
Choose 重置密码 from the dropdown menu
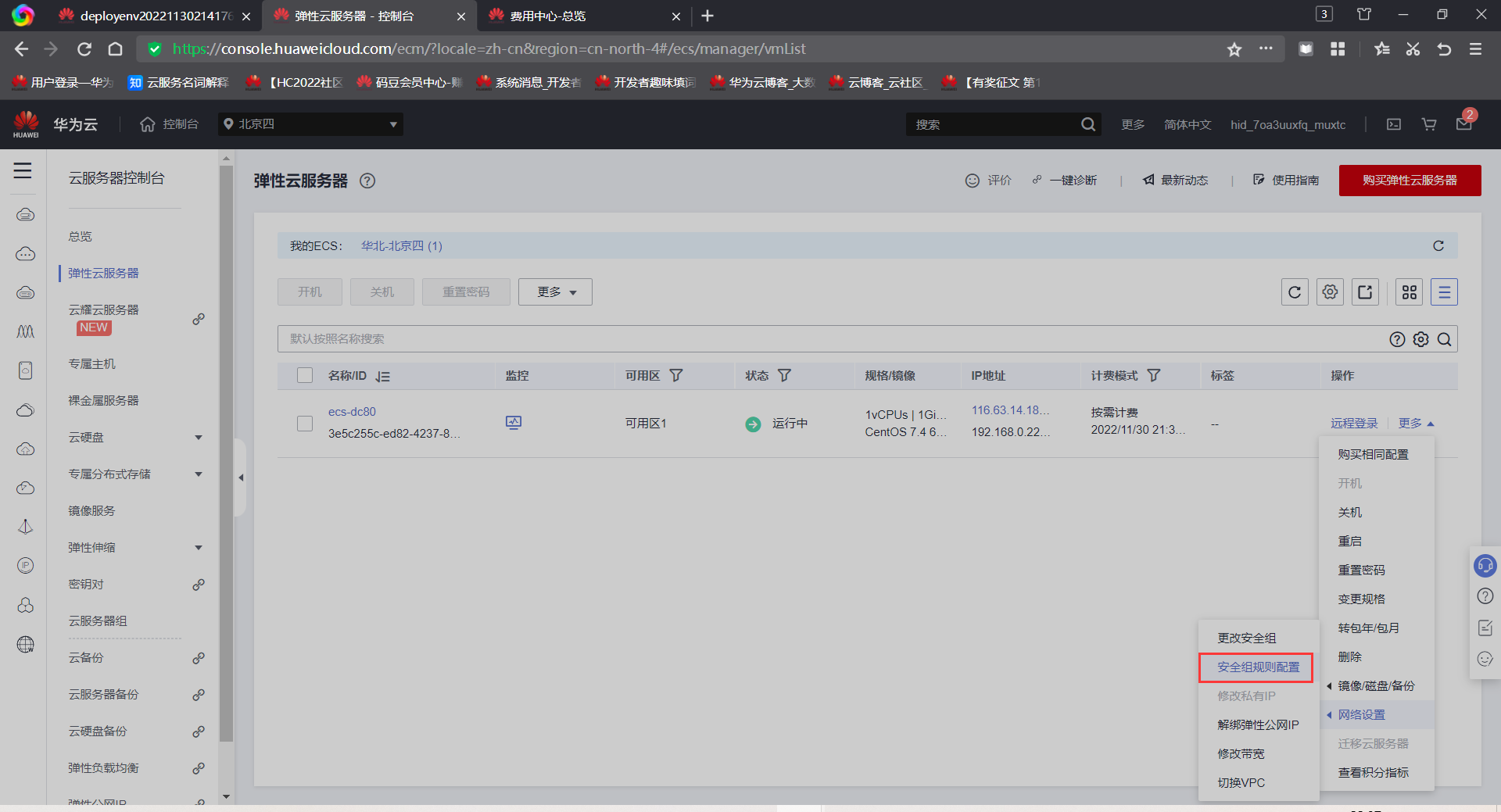[x=1362, y=571]
